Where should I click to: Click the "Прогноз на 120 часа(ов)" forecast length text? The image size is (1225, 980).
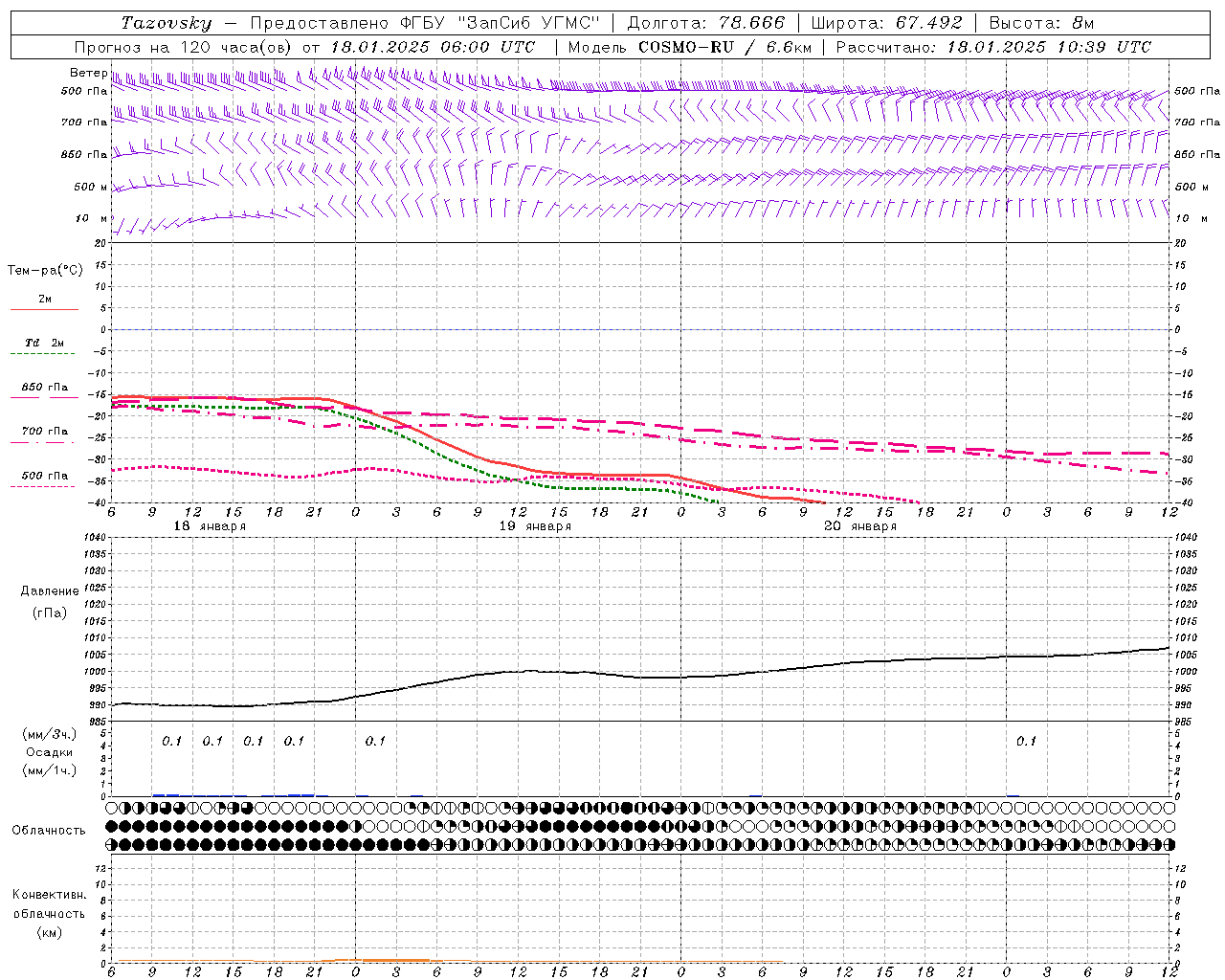point(184,47)
